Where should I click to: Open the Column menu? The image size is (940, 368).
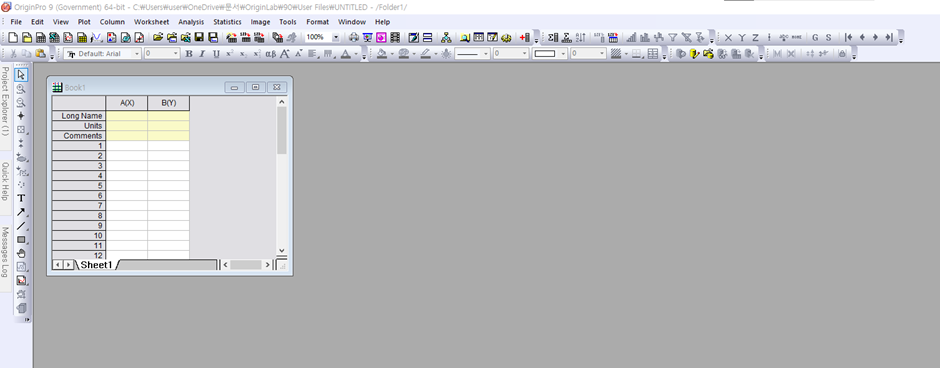tap(112, 22)
